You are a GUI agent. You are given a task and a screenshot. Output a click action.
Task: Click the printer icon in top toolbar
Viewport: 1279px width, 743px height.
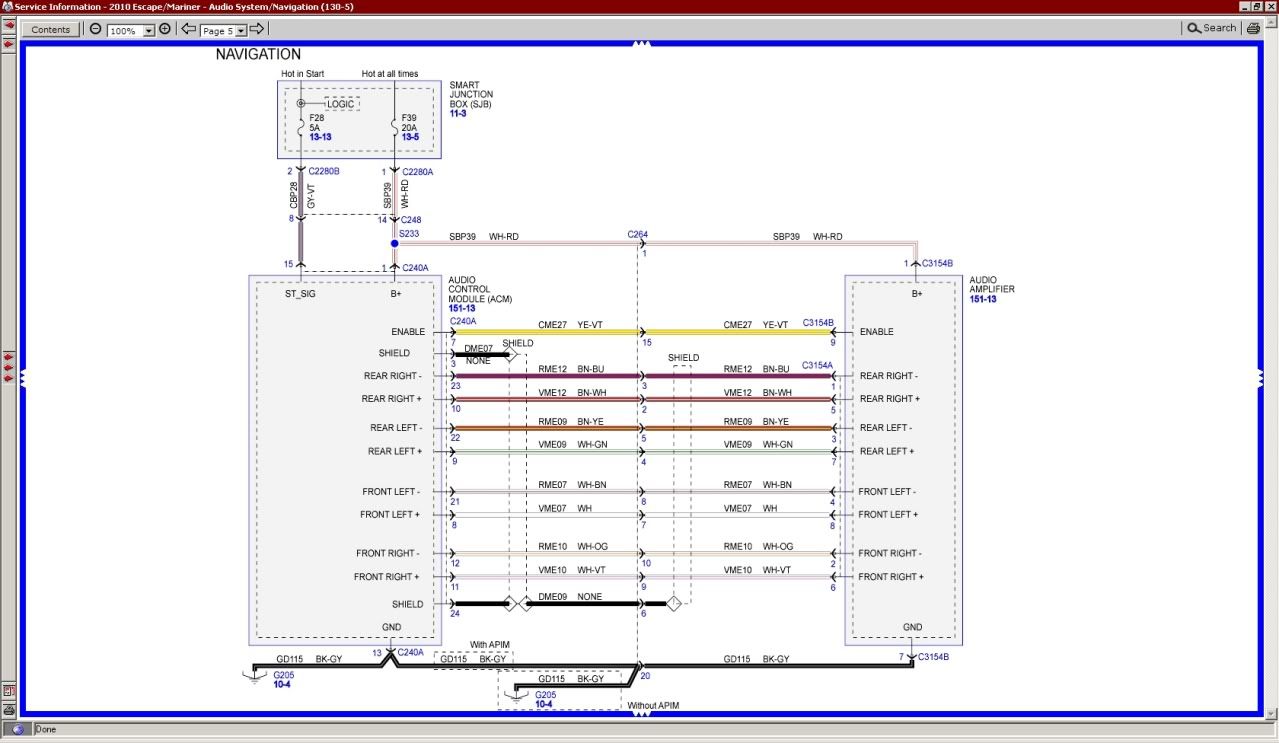[1253, 28]
